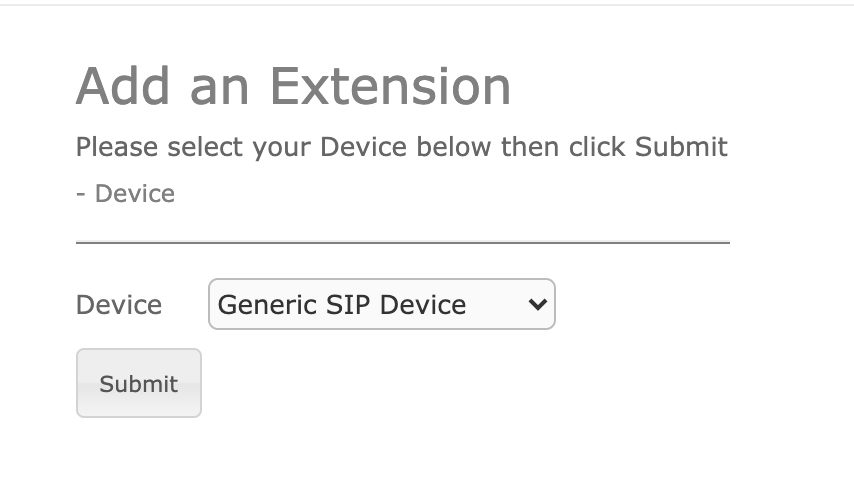The width and height of the screenshot is (854, 486).
Task: Click the word 'Extension' in the title
Action: [391, 86]
